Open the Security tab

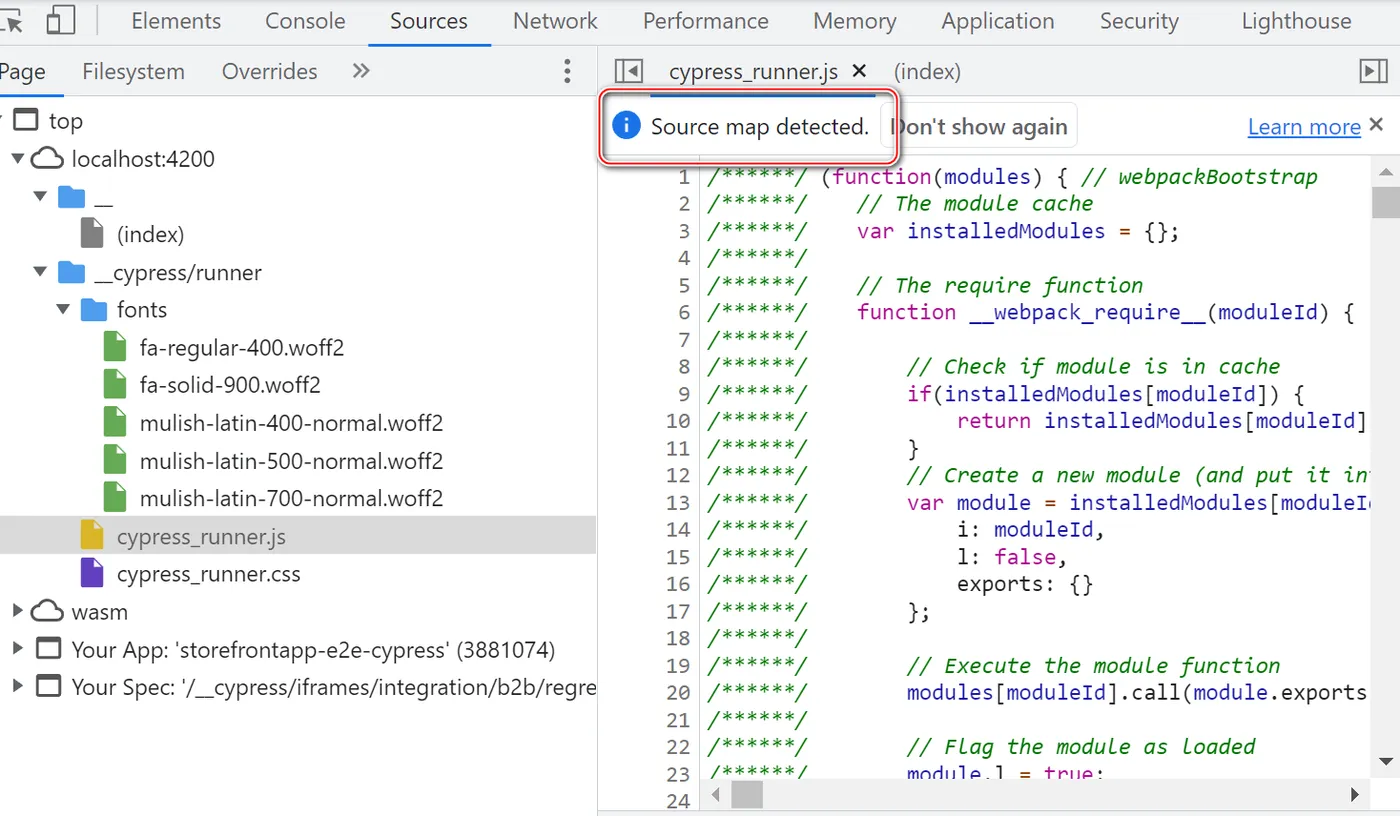[x=1139, y=21]
